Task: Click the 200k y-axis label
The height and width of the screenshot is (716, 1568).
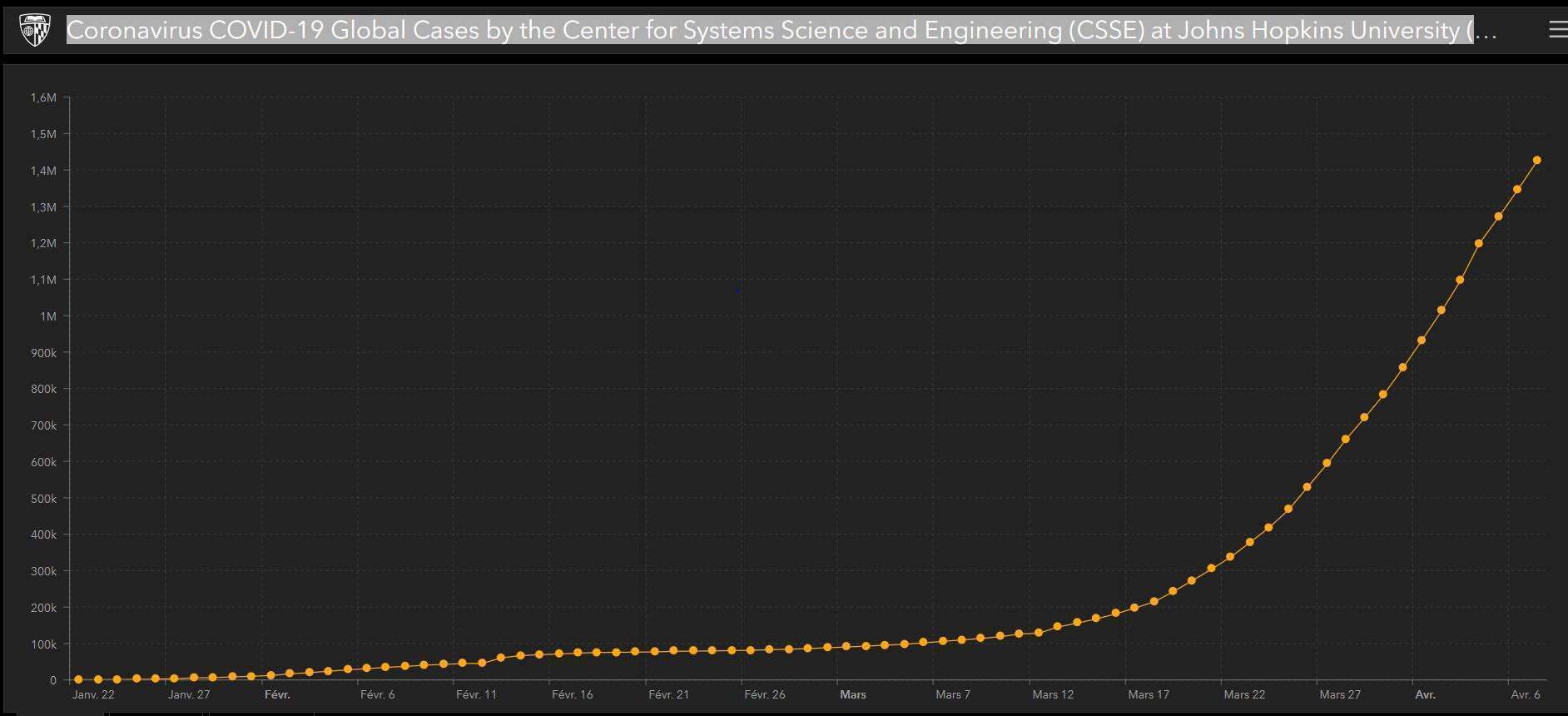Action: point(43,608)
